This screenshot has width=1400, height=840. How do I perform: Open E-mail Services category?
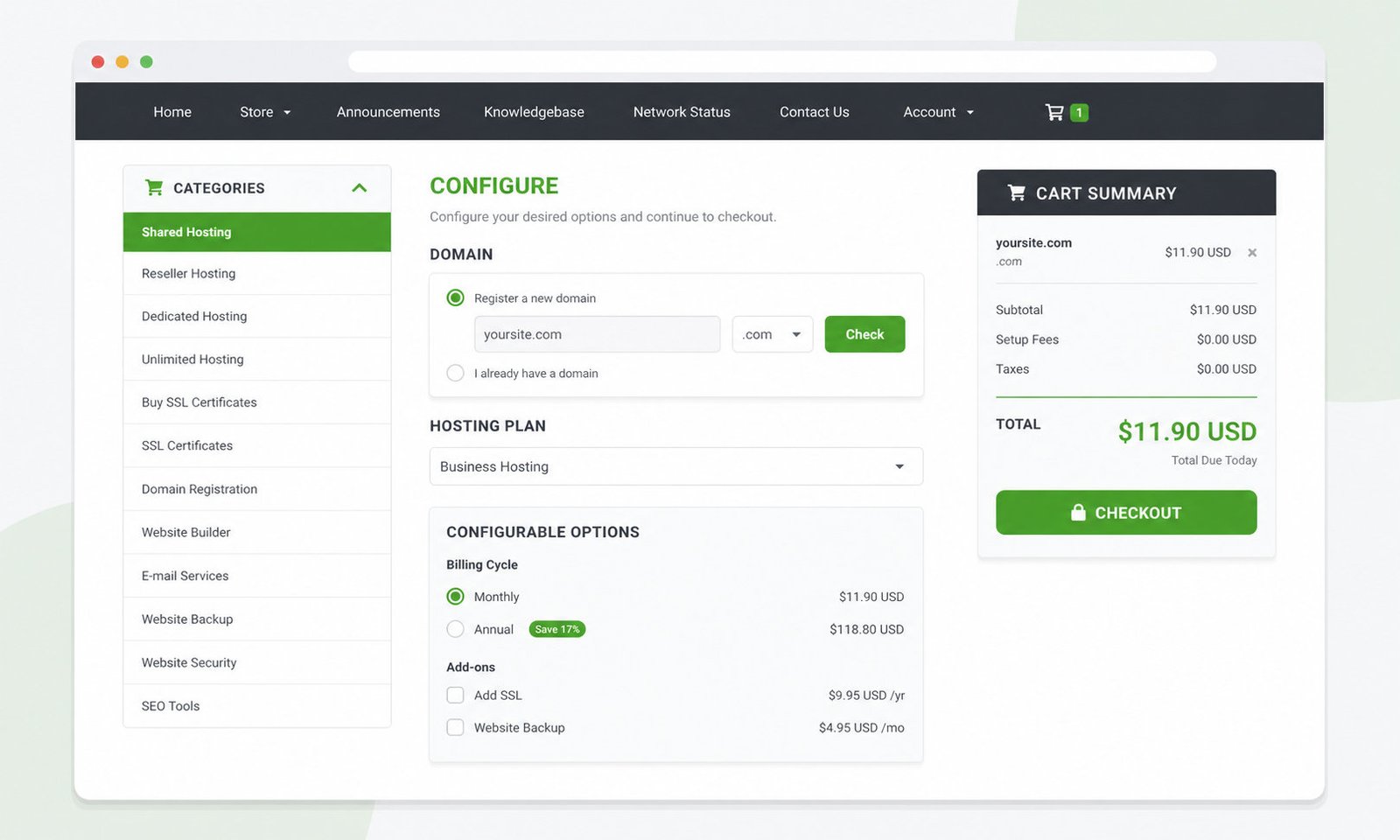(x=257, y=576)
